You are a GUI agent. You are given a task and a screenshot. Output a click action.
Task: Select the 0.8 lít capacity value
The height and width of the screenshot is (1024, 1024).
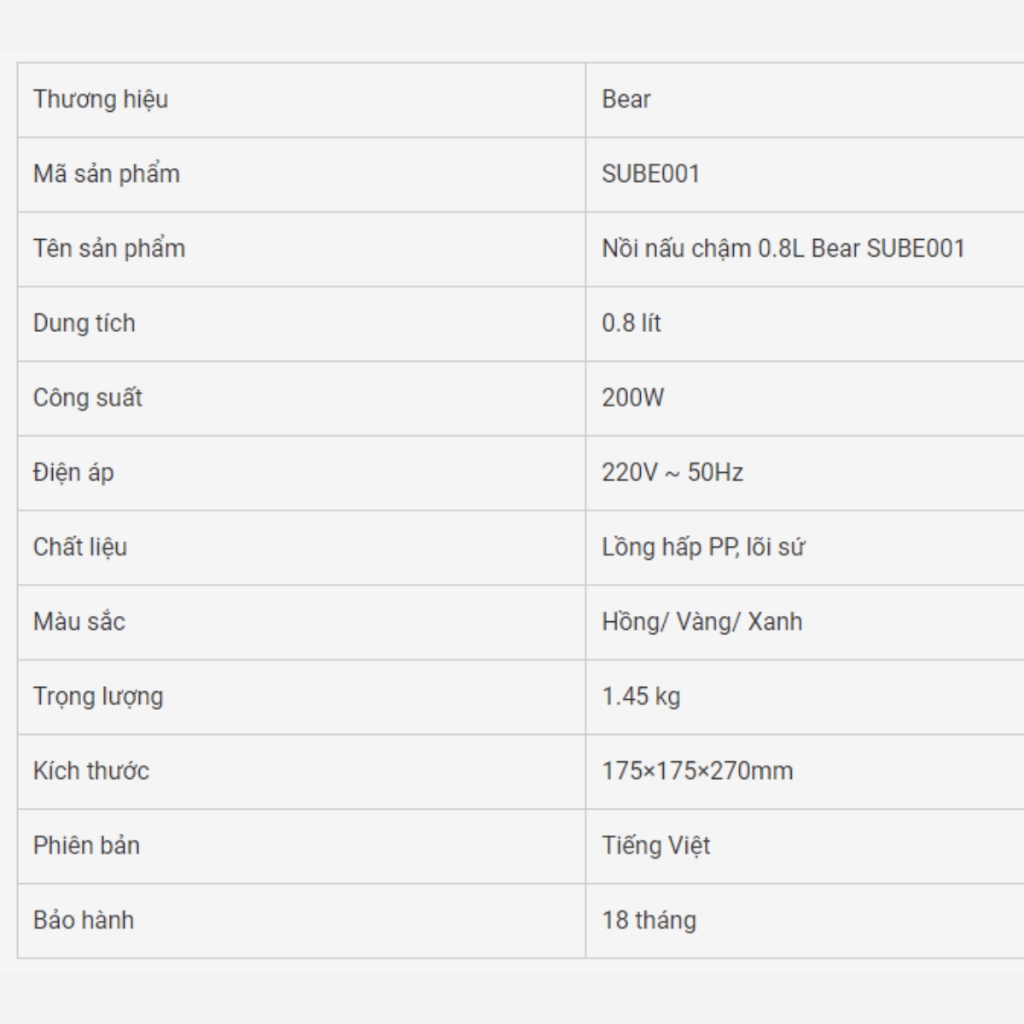[631, 323]
